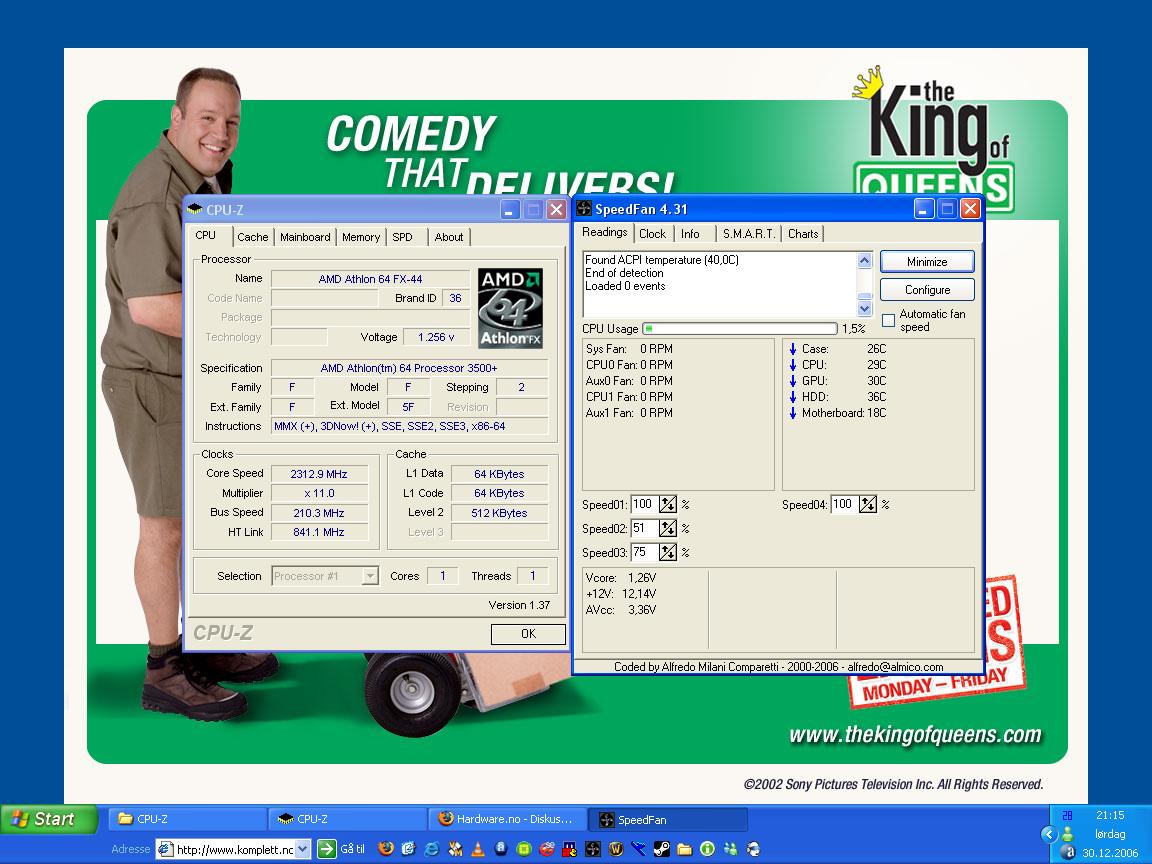Click the Speed04 spin arrows

pyautogui.click(x=868, y=504)
